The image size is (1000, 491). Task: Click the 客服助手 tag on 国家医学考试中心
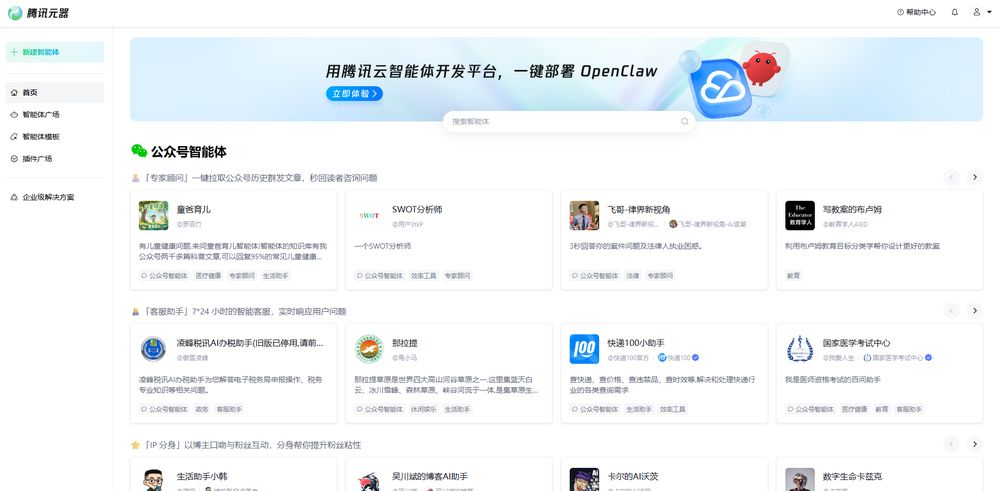(x=909, y=409)
